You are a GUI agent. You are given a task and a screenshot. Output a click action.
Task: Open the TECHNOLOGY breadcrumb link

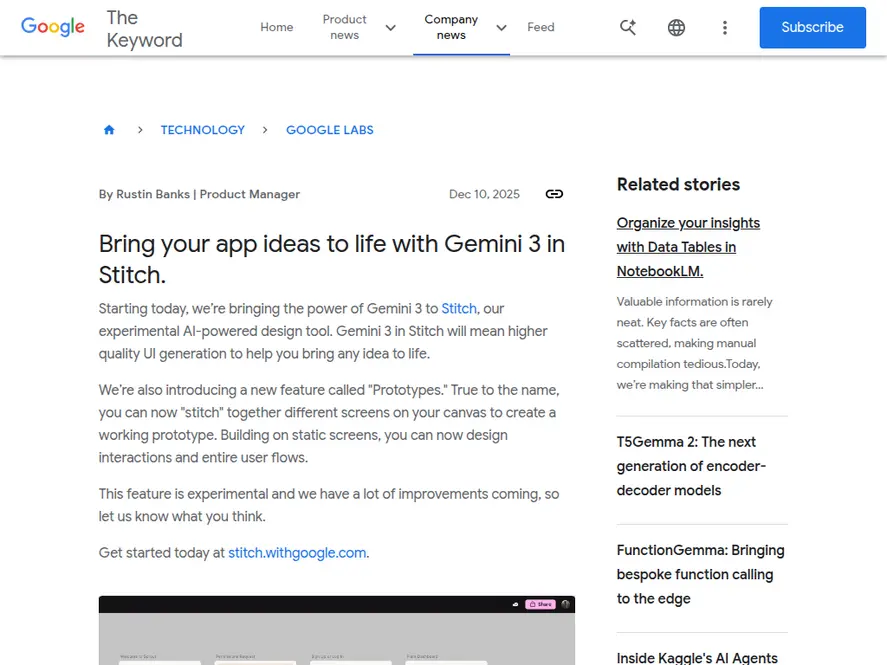tap(202, 129)
